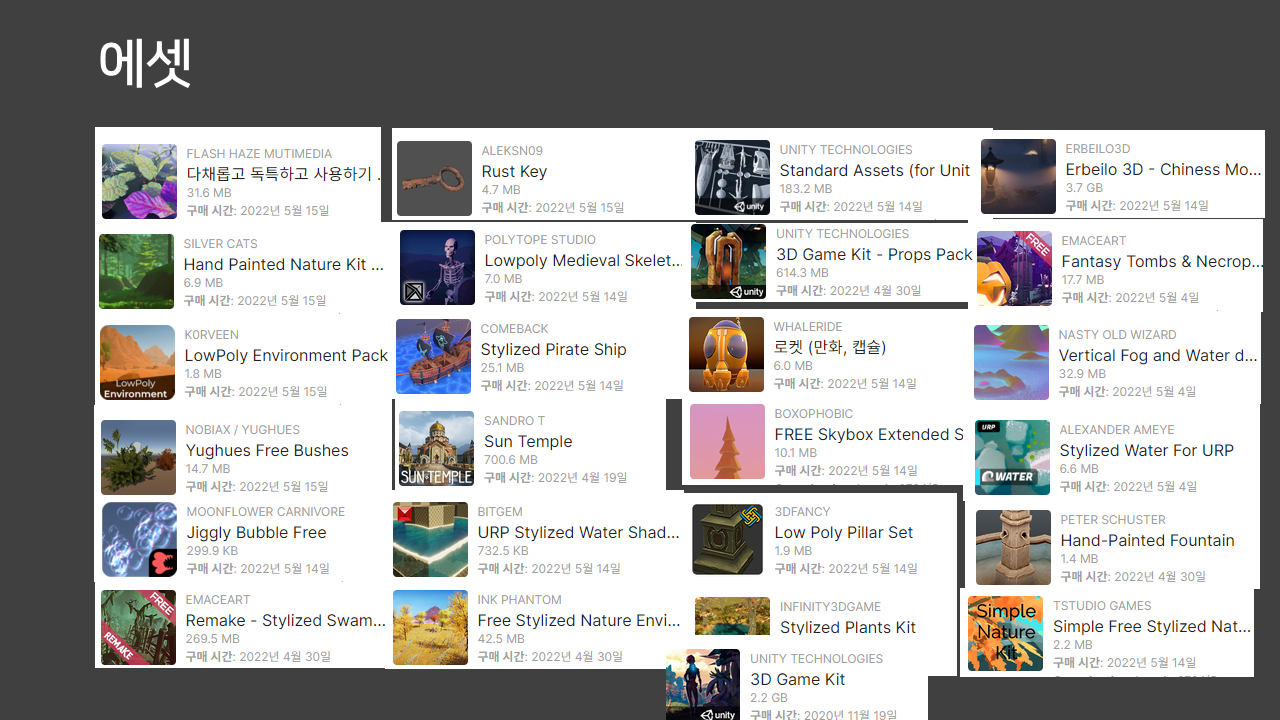Select the COMEBACK publisher label
1280x720 pixels.
coord(514,329)
